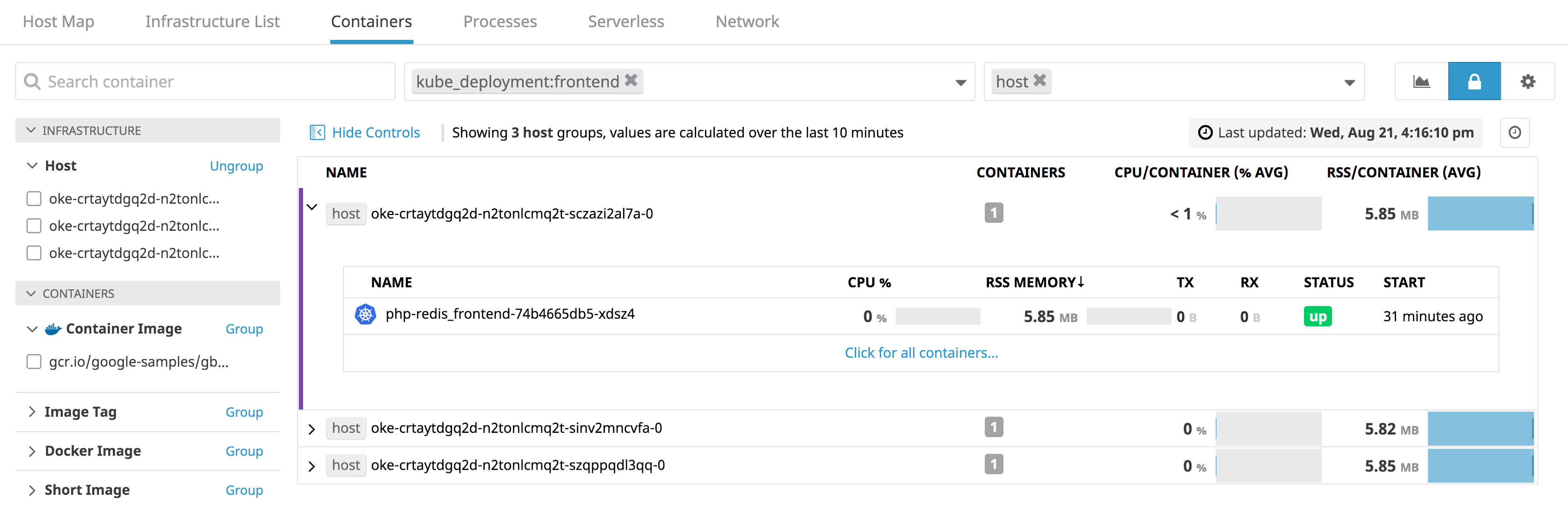Collapse the oke-crtaytdgq2d-n2tonlcmq2t-sczazi2al7a-0 host group
The width and height of the screenshot is (1568, 505).
[312, 207]
